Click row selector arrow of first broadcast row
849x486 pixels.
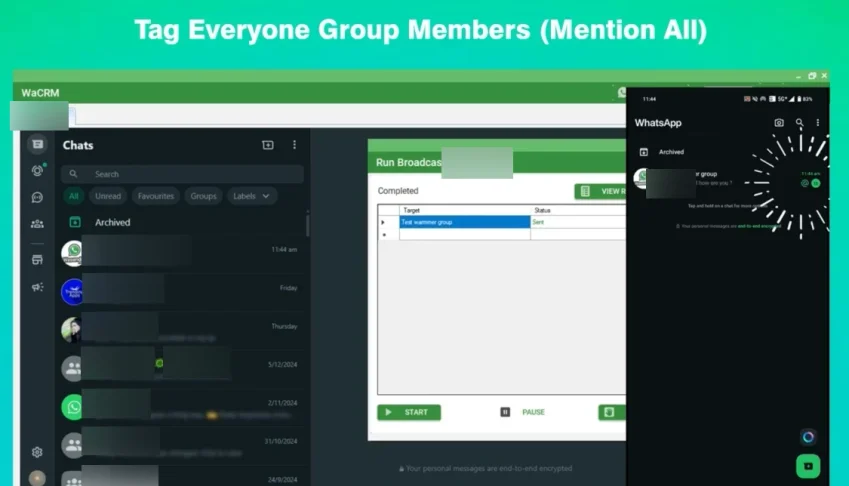click(383, 222)
